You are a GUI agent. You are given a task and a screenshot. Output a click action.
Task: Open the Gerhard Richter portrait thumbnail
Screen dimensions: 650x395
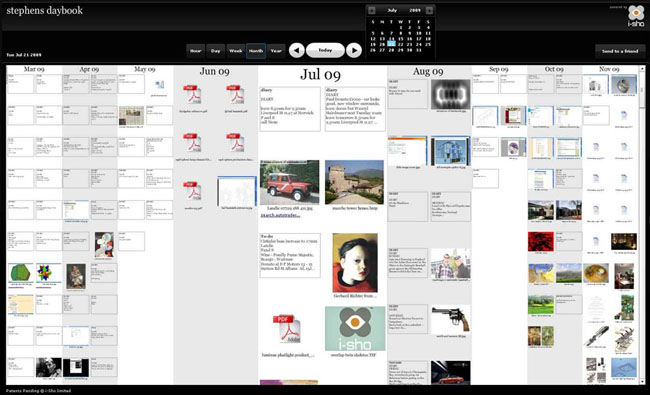tap(355, 263)
